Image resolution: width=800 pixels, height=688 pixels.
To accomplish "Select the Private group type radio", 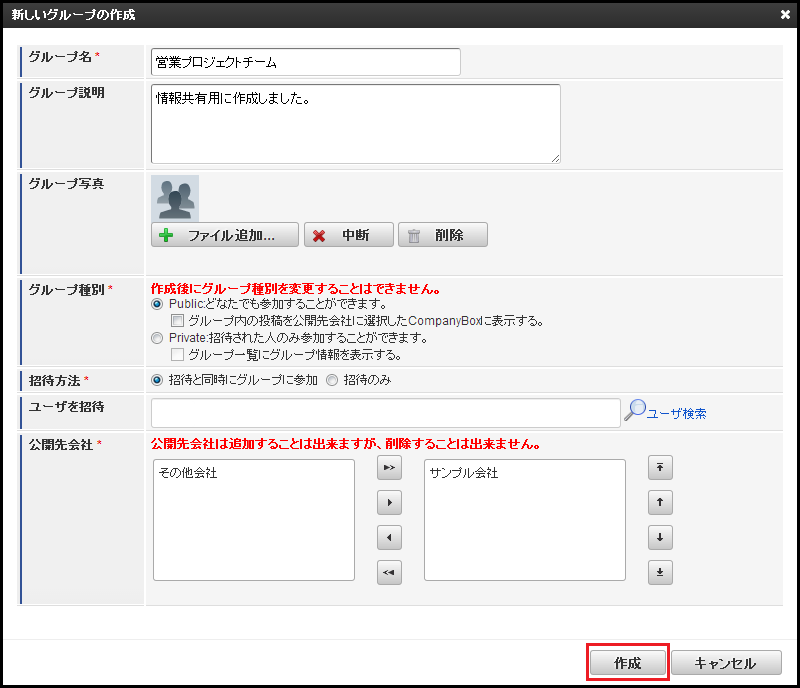I will (157, 338).
